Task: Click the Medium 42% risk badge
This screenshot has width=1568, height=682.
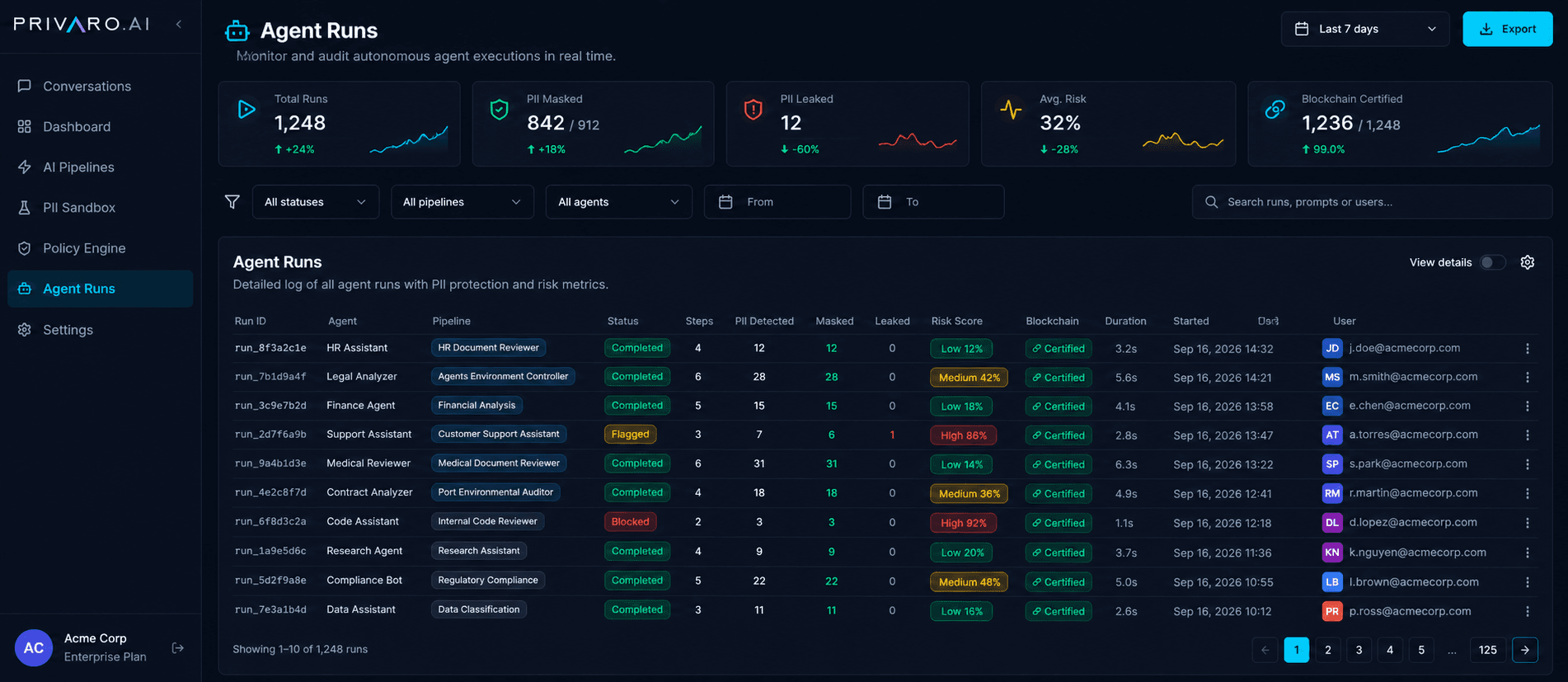Action: 969,378
